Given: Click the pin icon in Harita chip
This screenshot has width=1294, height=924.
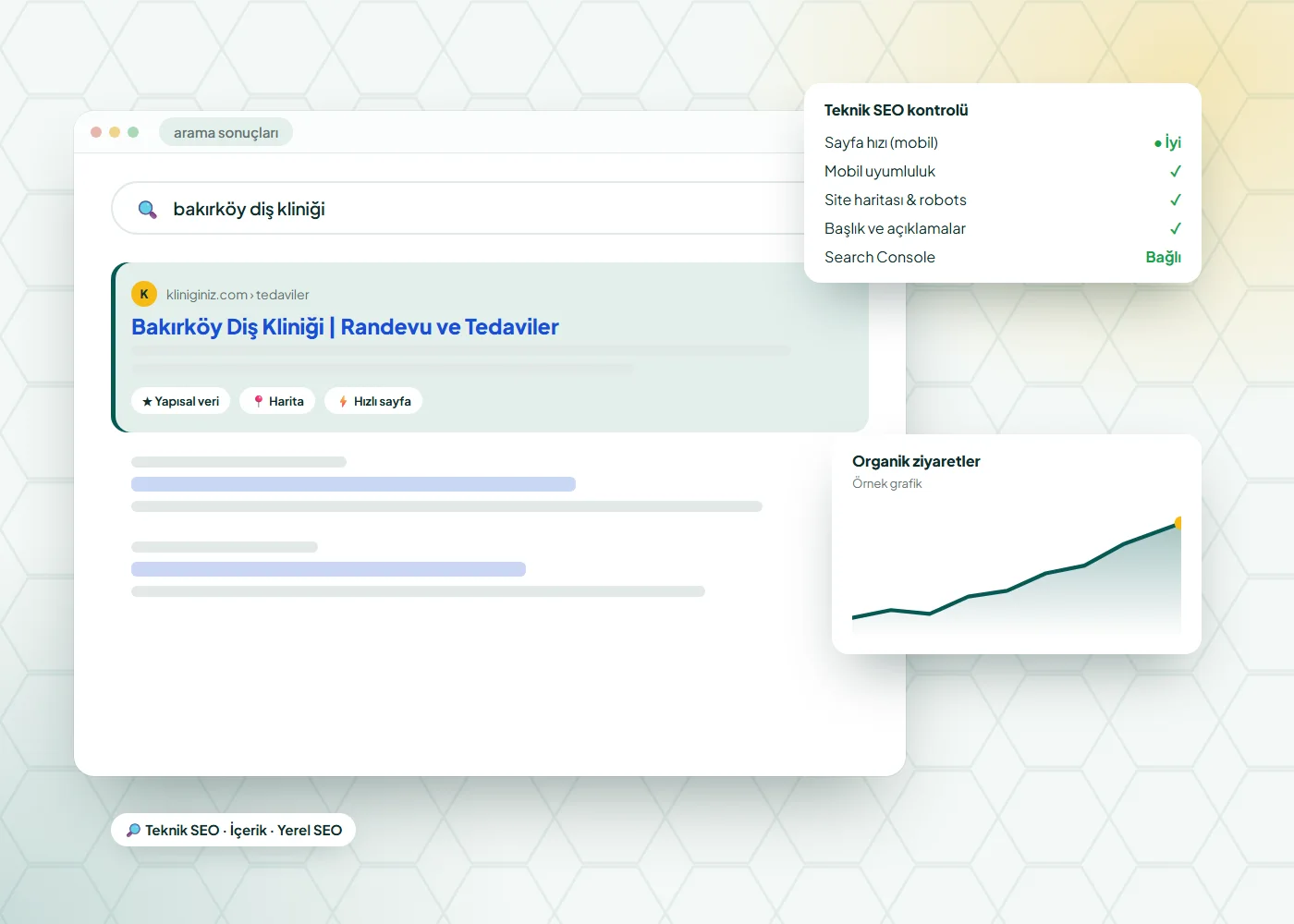Looking at the screenshot, I should [x=259, y=401].
